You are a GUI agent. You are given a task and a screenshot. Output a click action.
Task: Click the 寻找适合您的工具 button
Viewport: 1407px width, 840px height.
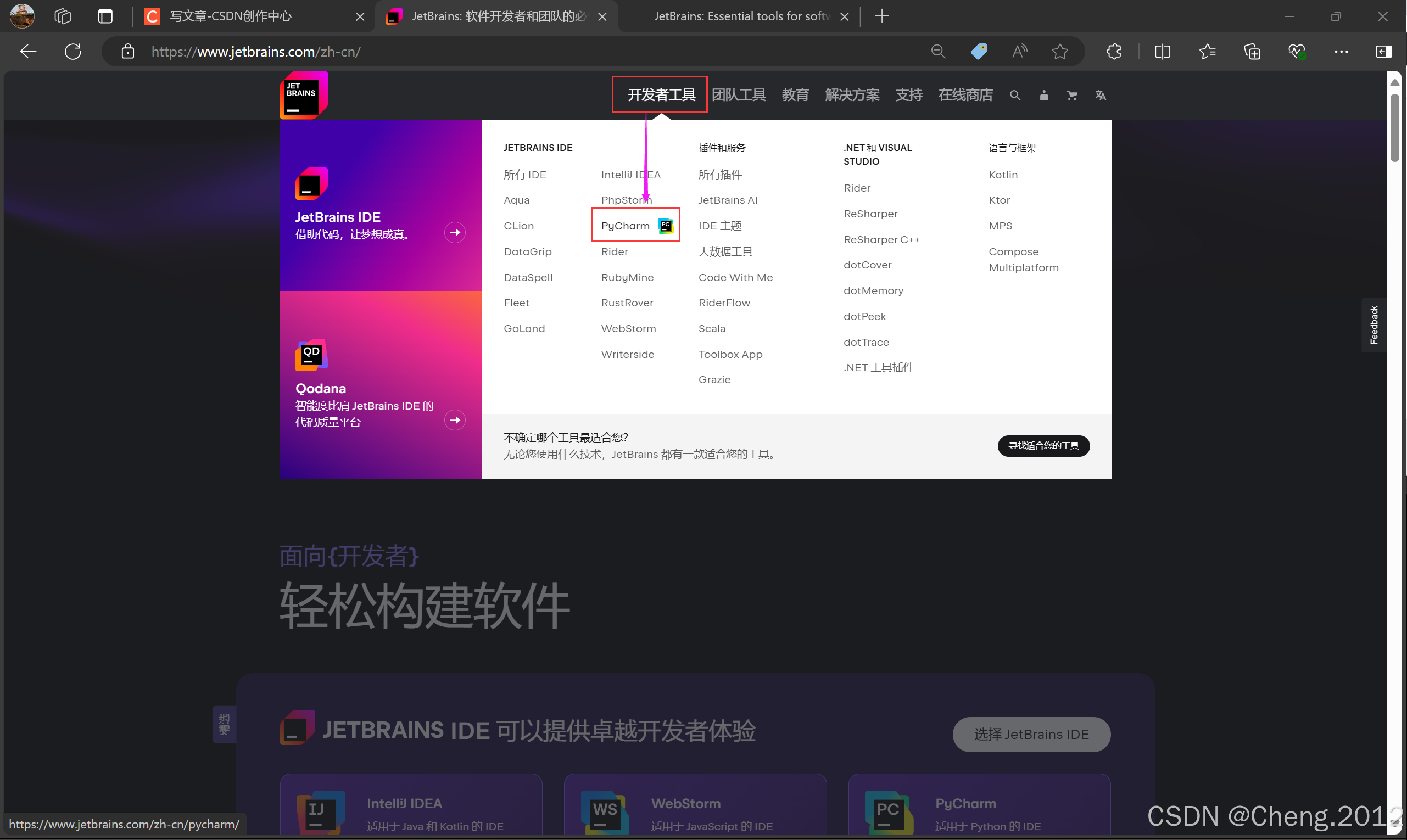[1043, 445]
